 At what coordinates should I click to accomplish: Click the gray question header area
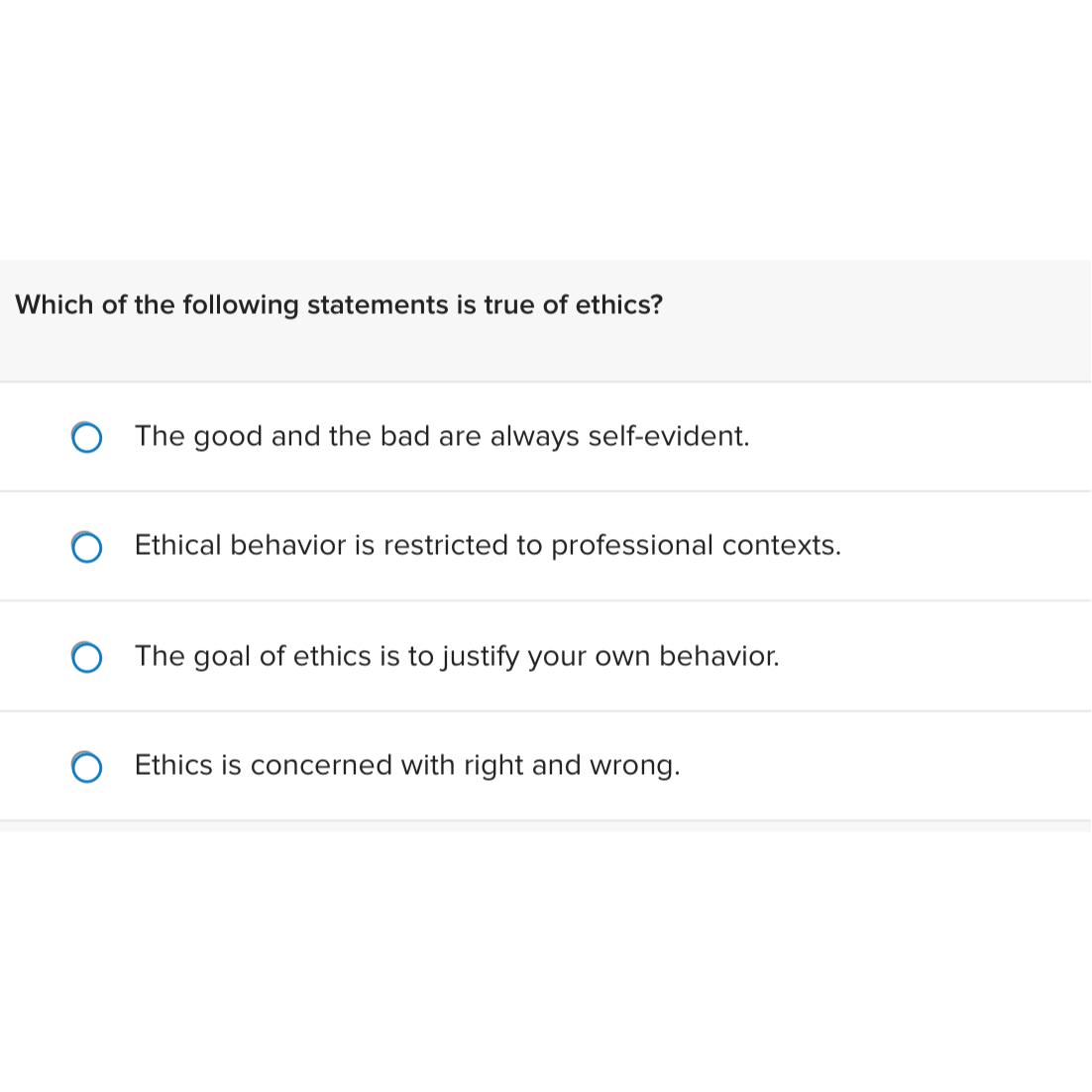coord(842,327)
